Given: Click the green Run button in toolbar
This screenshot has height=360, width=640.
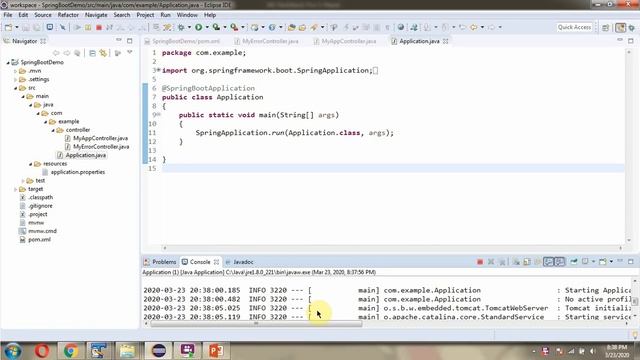Looking at the screenshot, I should click(x=199, y=27).
